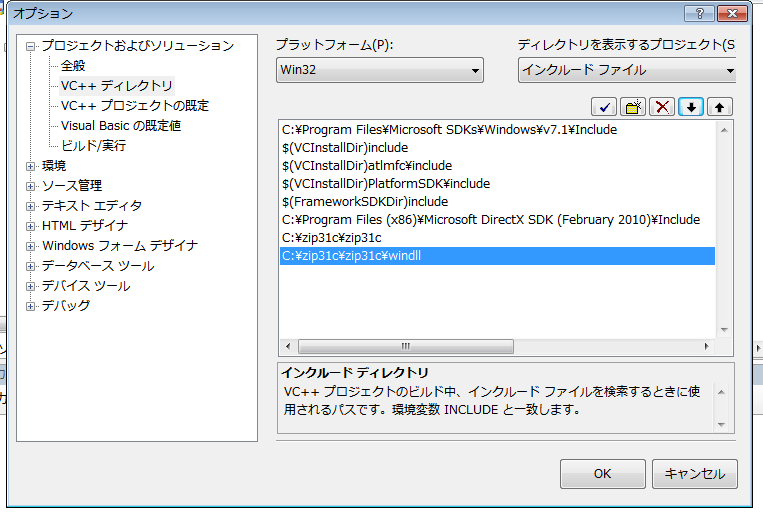Click キャンセル button
The image size is (763, 521).
tap(694, 473)
